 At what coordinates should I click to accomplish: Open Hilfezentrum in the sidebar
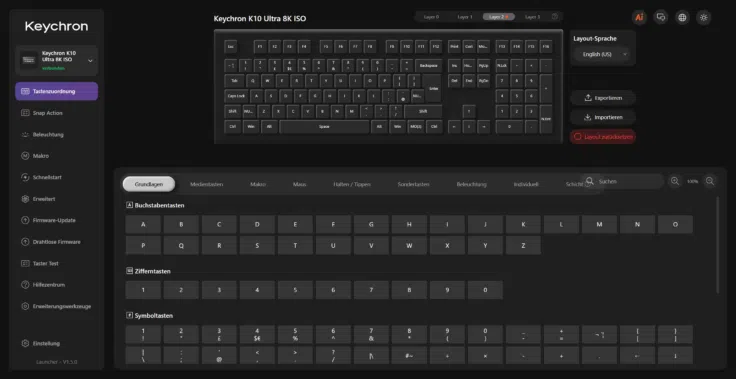(57, 285)
